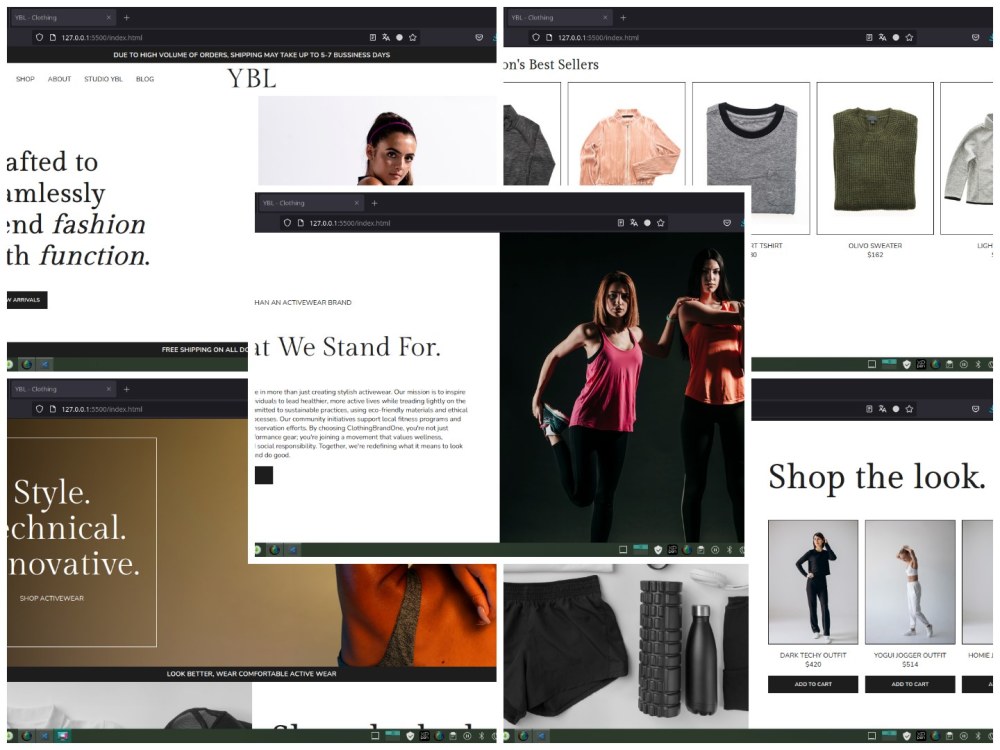Open STUDIO YBL nav item
Image resolution: width=1000 pixels, height=750 pixels.
tap(103, 79)
